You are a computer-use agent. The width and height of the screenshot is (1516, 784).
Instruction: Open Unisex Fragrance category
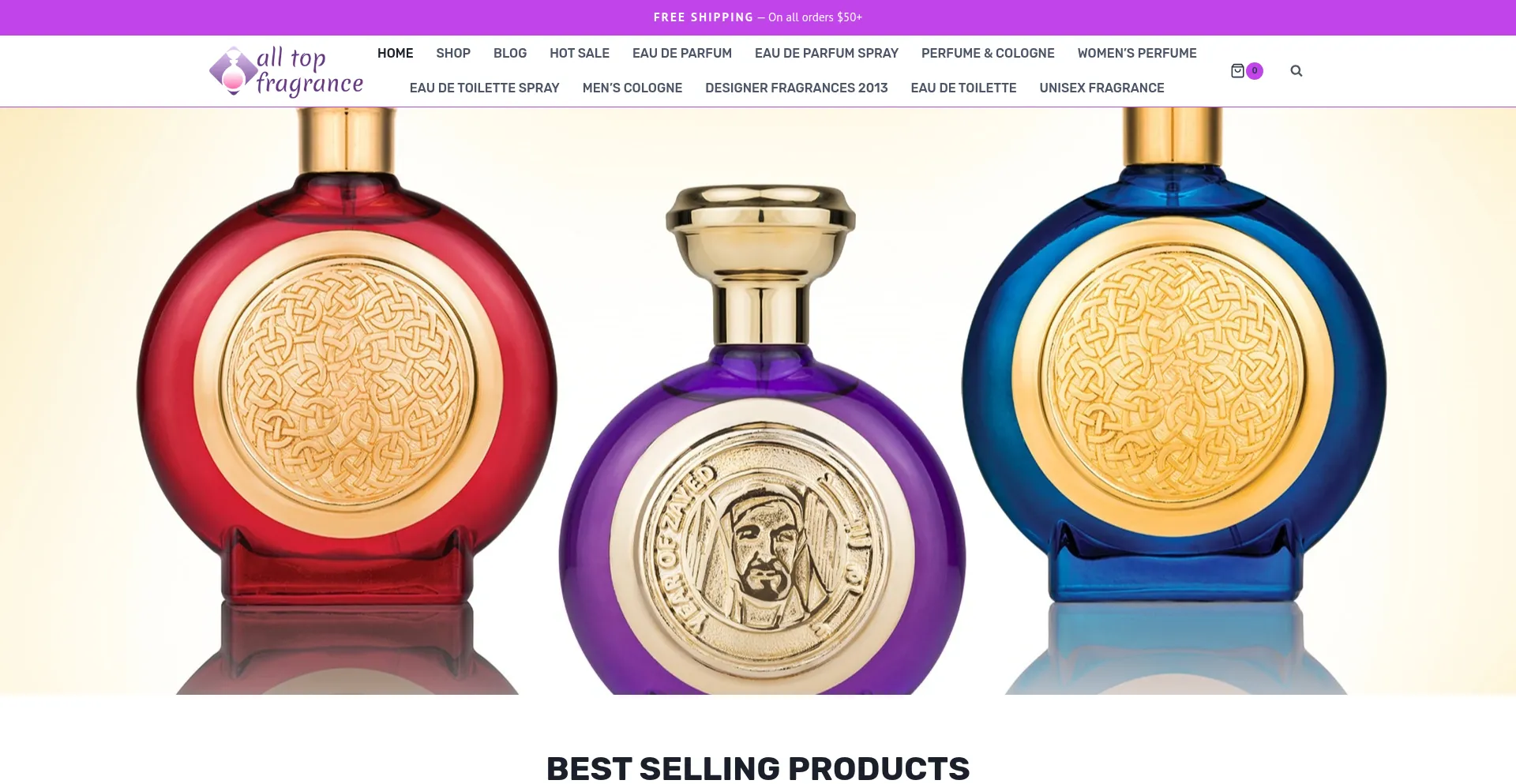1101,88
